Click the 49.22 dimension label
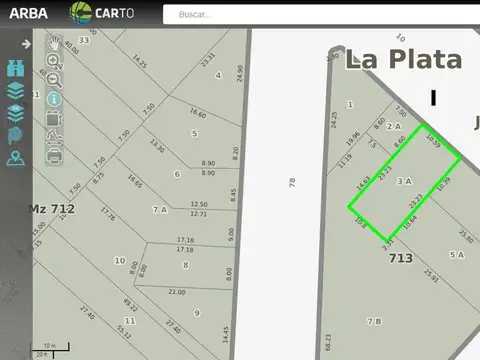The height and width of the screenshot is (360, 480). (130, 305)
